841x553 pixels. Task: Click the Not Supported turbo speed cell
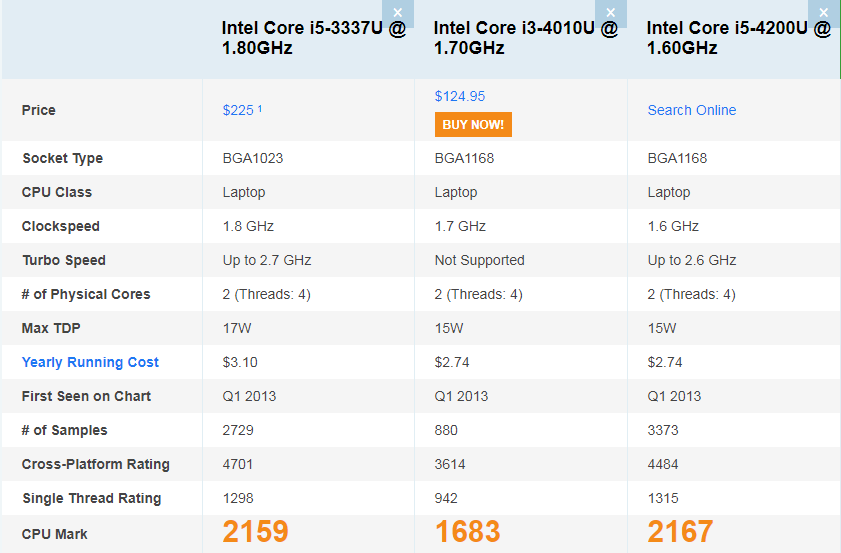(x=479, y=260)
